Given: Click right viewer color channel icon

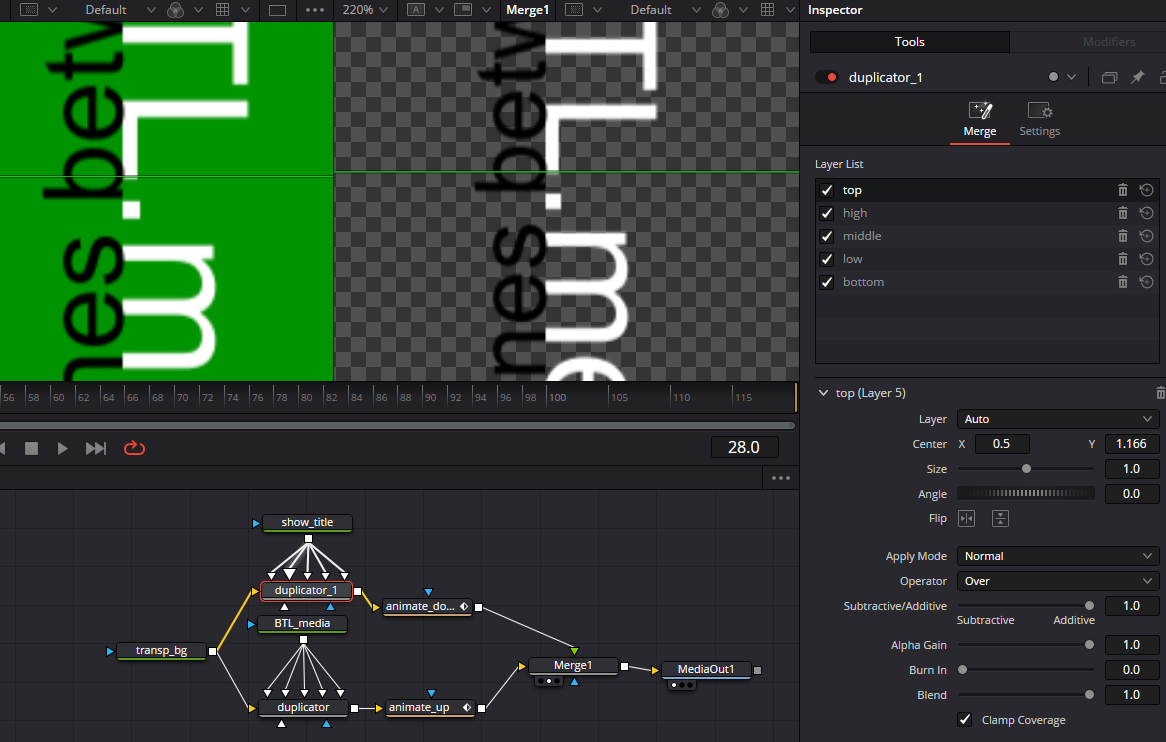Looking at the screenshot, I should point(721,10).
